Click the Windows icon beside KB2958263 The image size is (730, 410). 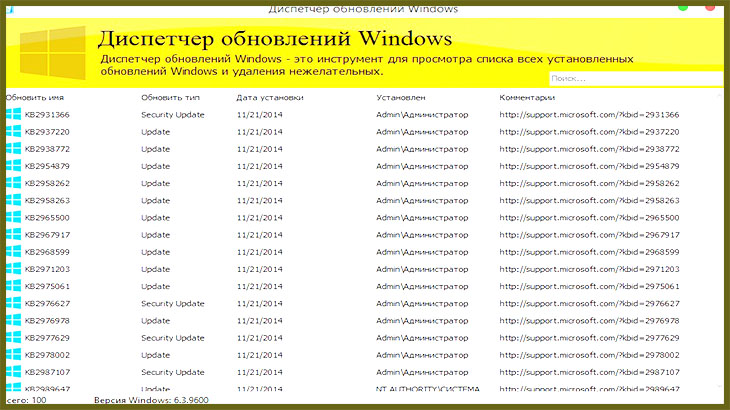tap(14, 200)
